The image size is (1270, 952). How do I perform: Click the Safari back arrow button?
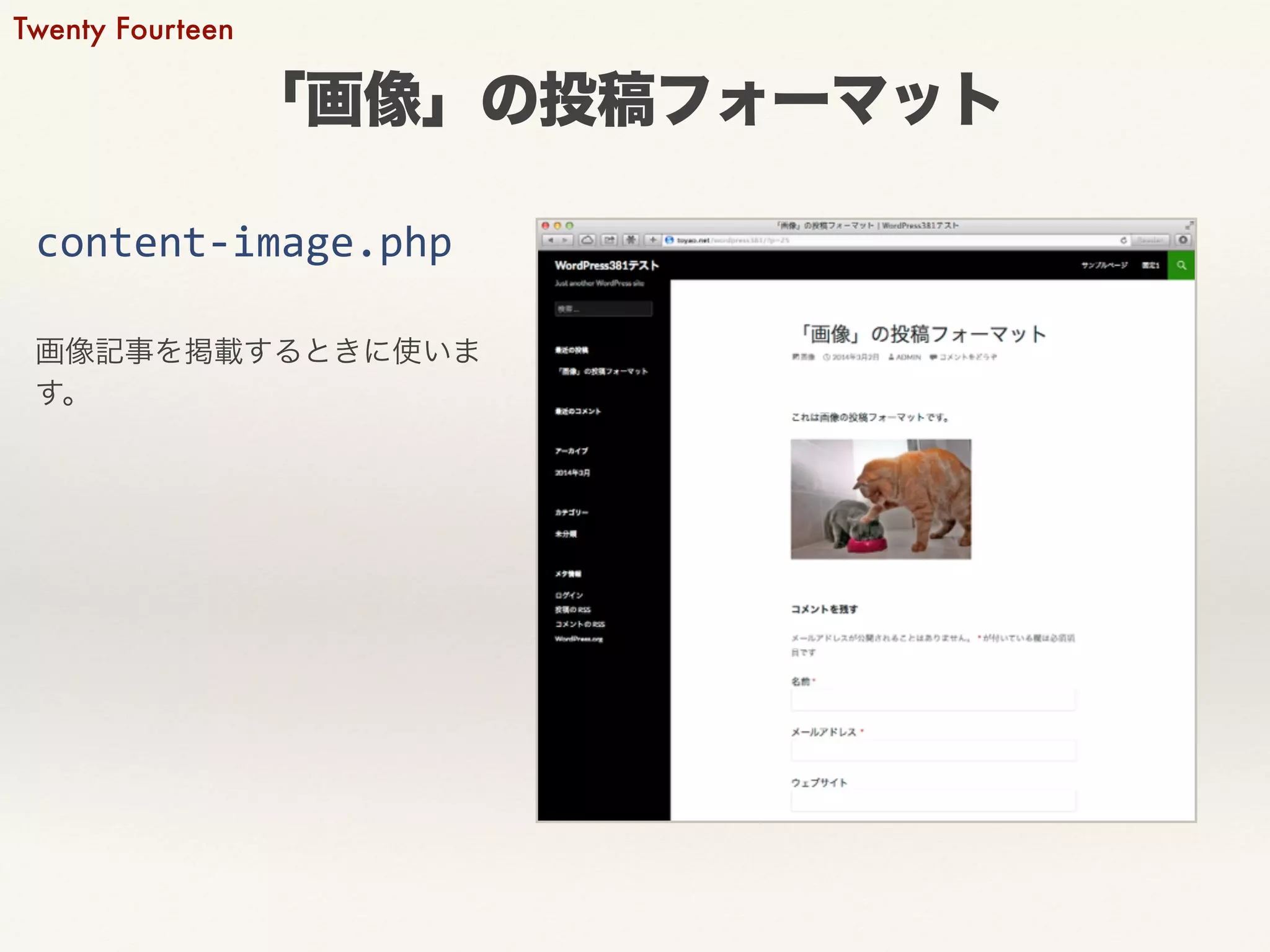(x=551, y=240)
